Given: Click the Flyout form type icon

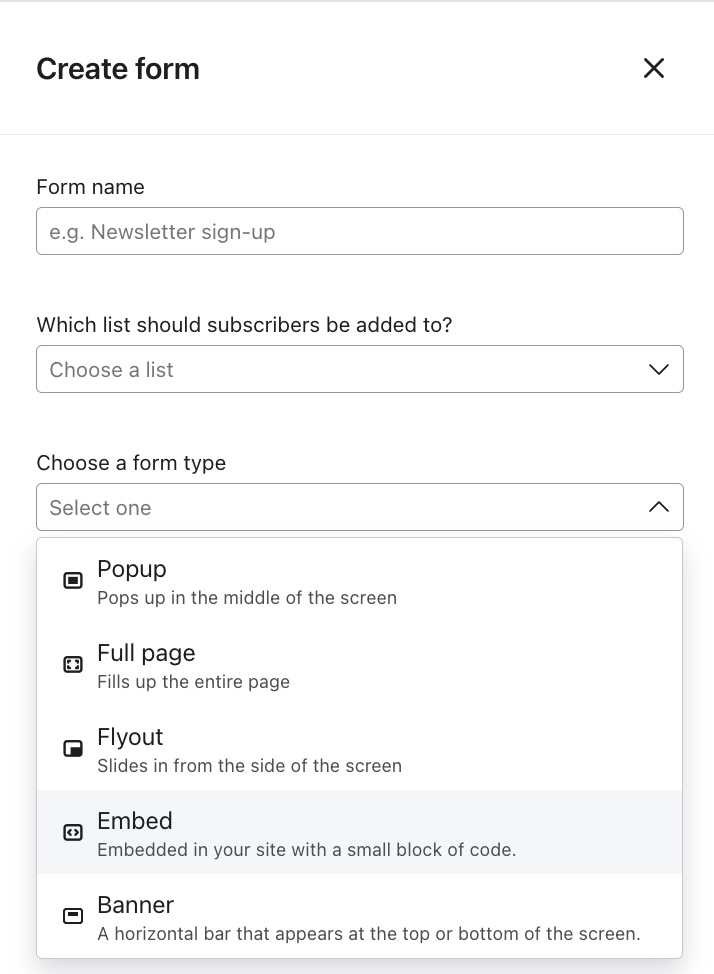Looking at the screenshot, I should (x=73, y=749).
